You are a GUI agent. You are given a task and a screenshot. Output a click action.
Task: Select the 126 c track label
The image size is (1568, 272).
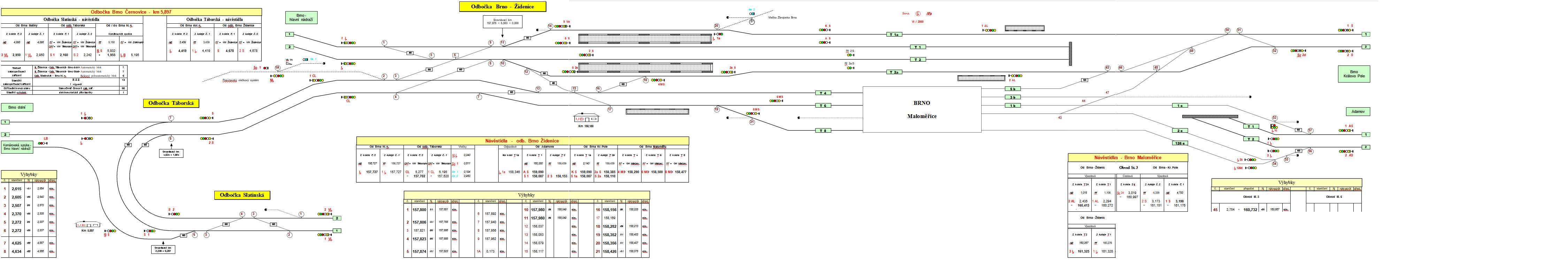pyautogui.click(x=1179, y=143)
